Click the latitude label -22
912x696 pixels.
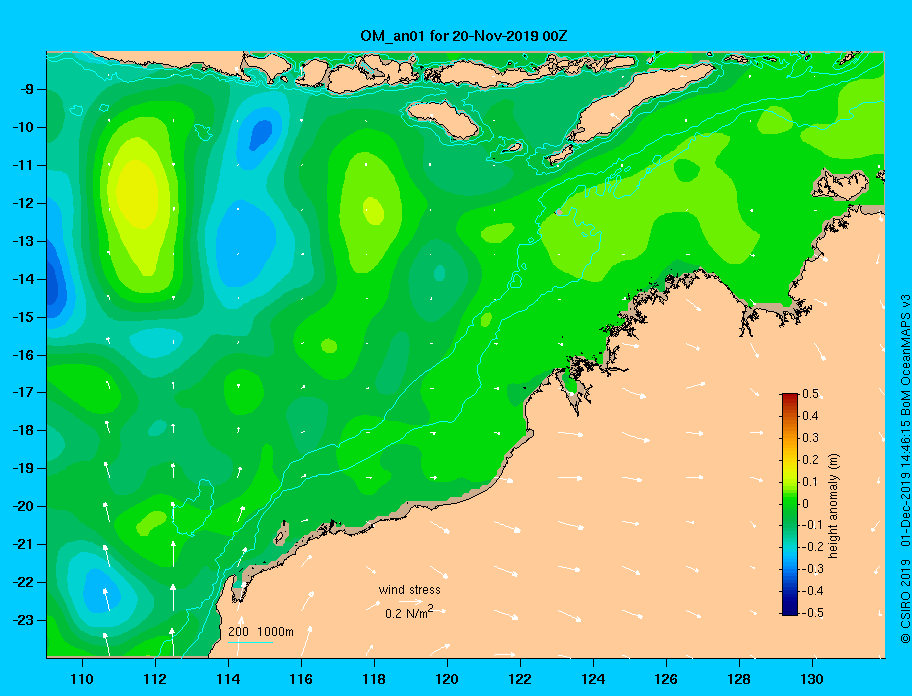(x=21, y=582)
